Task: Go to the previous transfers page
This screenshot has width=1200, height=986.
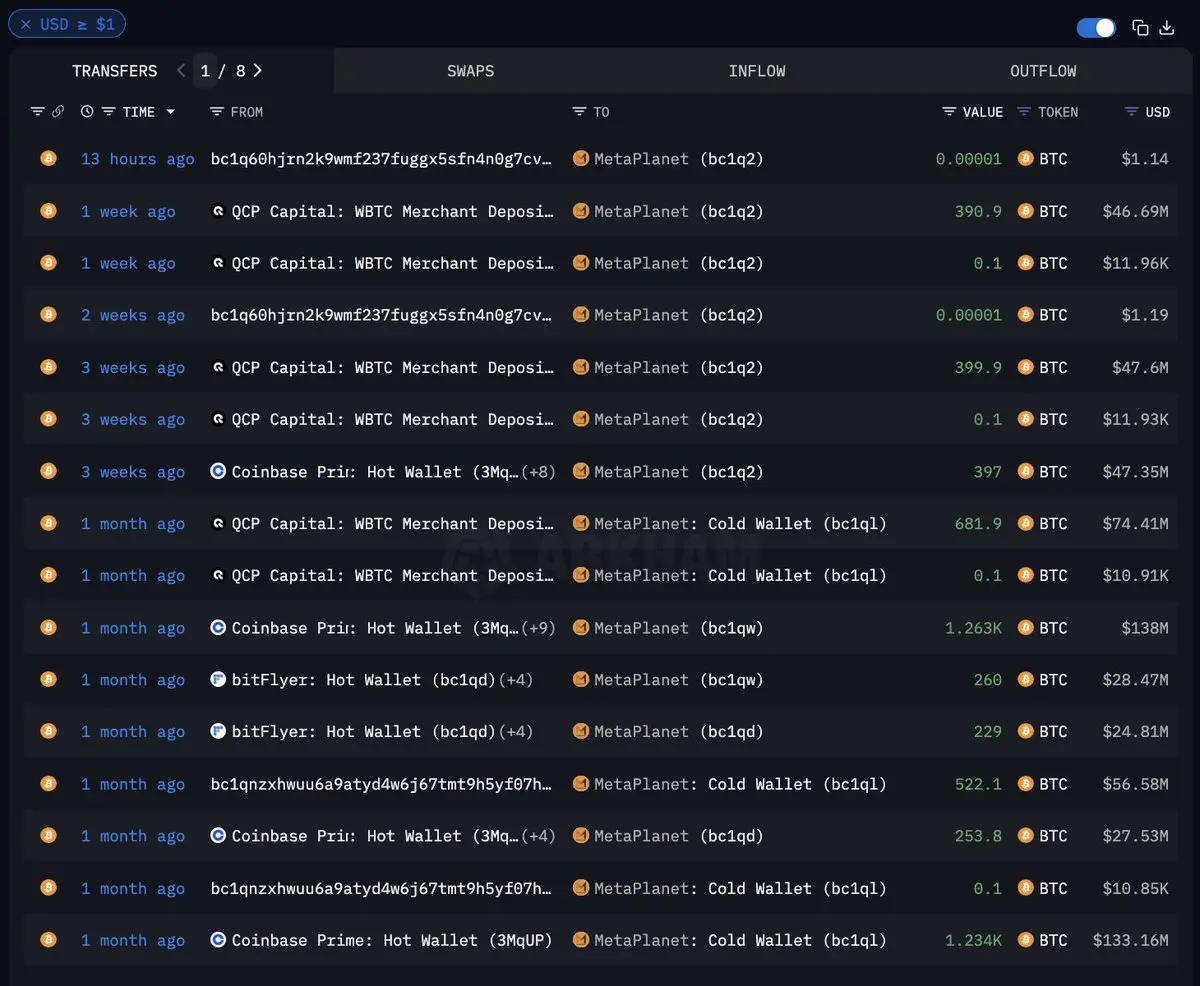Action: pos(181,71)
